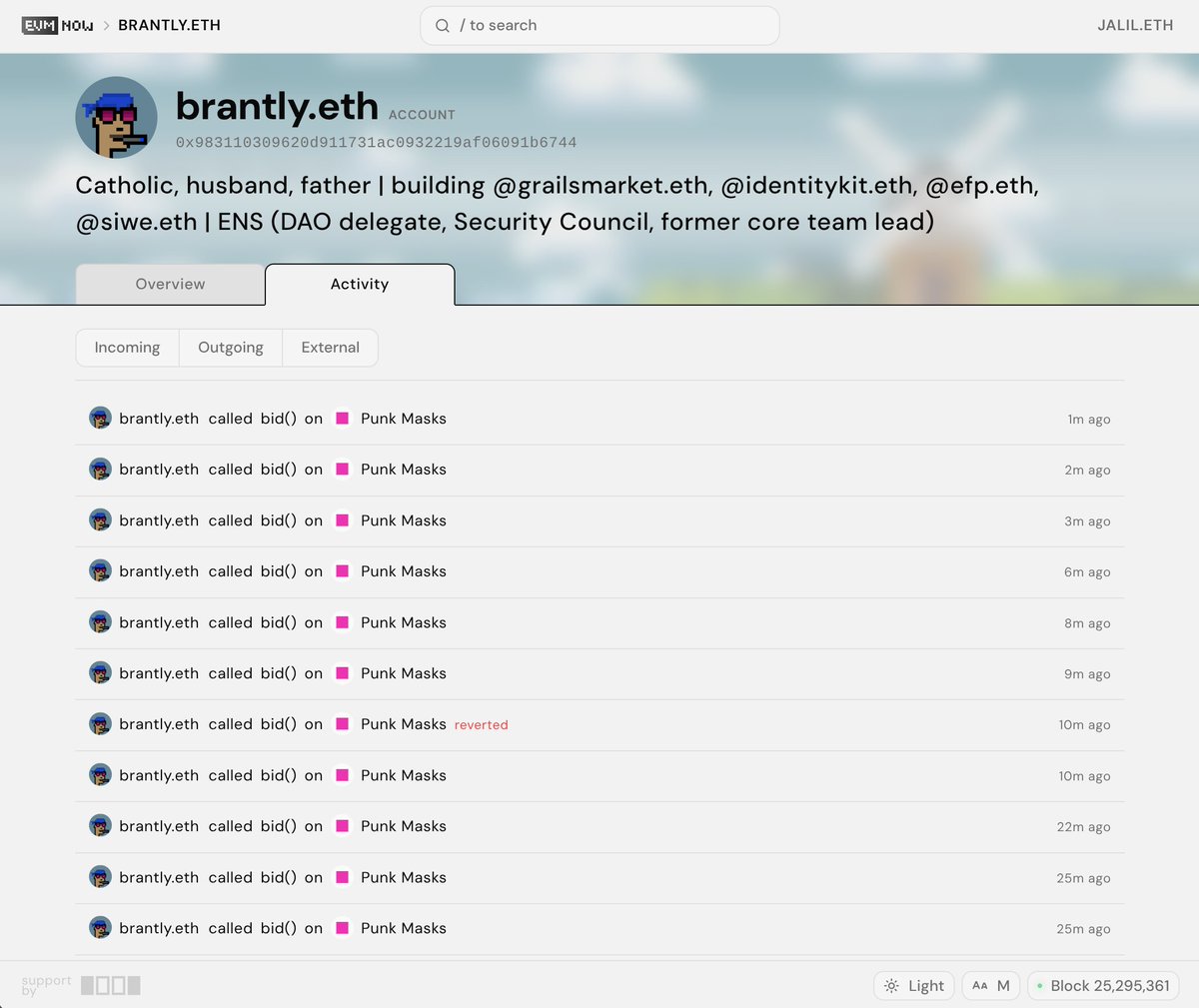Focus the search input field
The image size is (1199, 1008).
(x=599, y=26)
